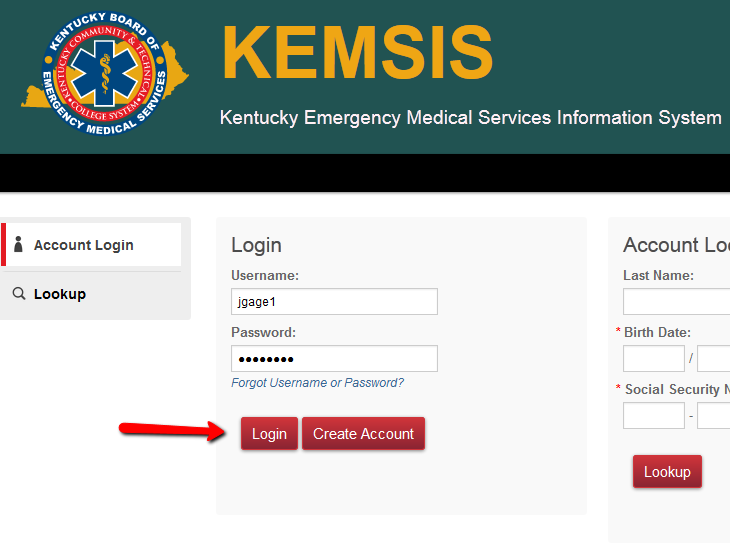This screenshot has height=560, width=730.
Task: Click the second Birth Date box after the slash
Action: click(714, 358)
